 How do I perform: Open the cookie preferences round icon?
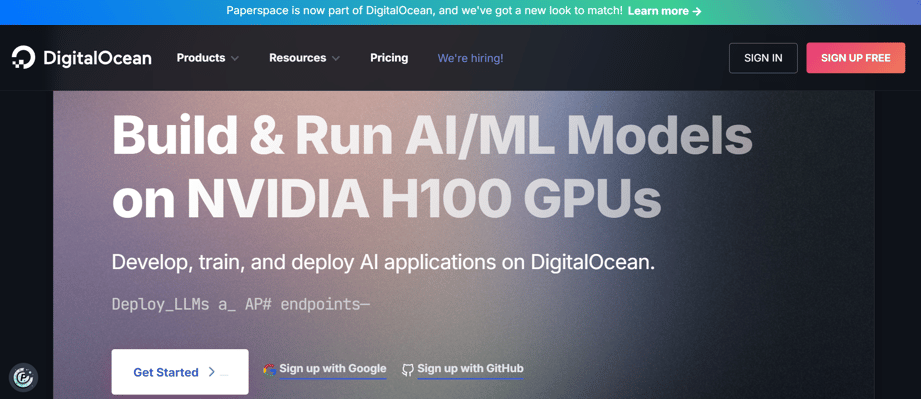23,377
